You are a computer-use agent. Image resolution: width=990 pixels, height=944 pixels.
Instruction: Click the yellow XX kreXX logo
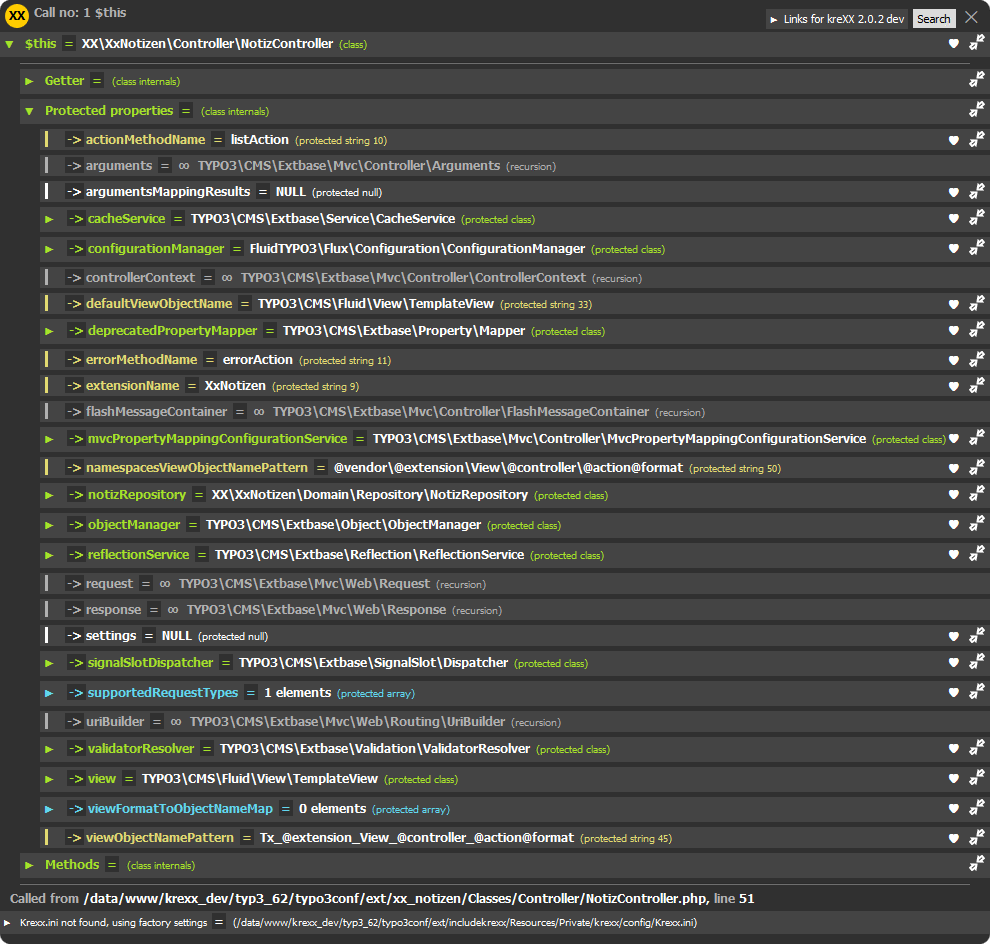(x=17, y=15)
